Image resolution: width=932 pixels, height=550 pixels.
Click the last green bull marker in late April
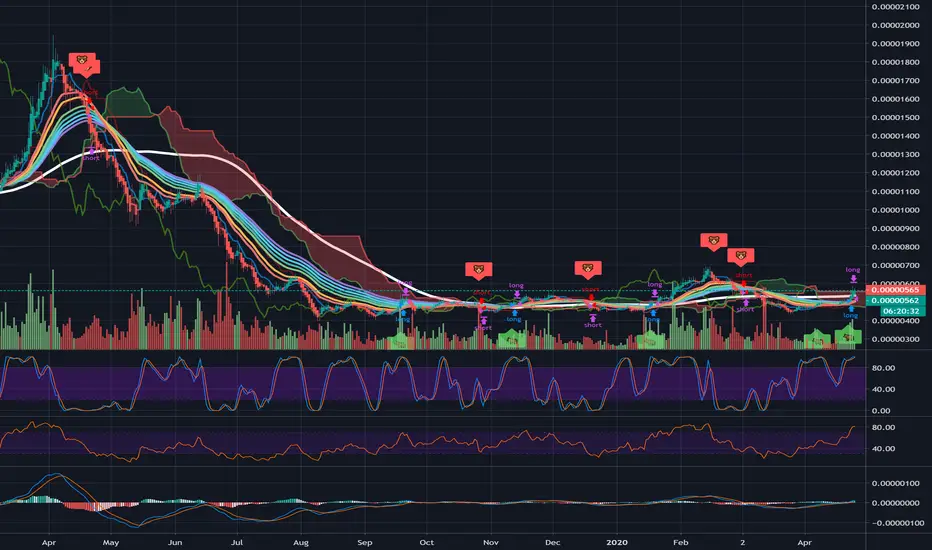click(848, 338)
